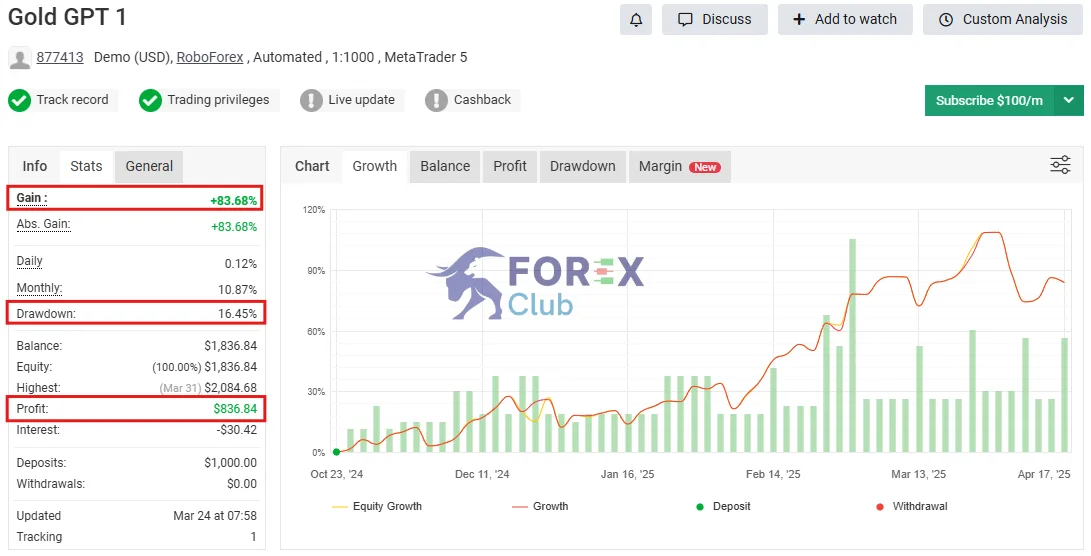Viewport: 1091px width, 556px height.
Task: Click Add to watch button
Action: click(x=845, y=19)
